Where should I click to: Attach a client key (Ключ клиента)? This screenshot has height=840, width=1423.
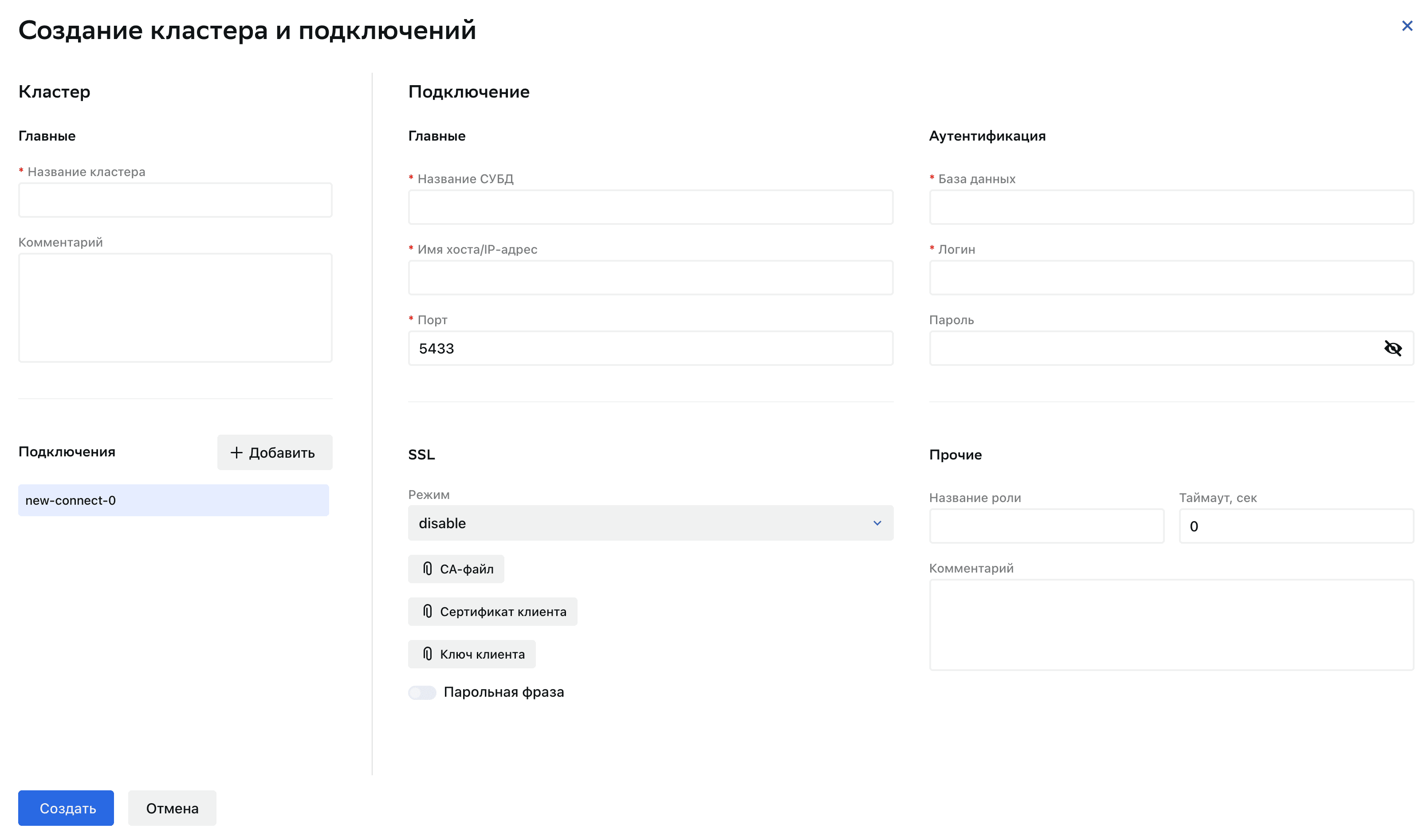pyautogui.click(x=472, y=654)
